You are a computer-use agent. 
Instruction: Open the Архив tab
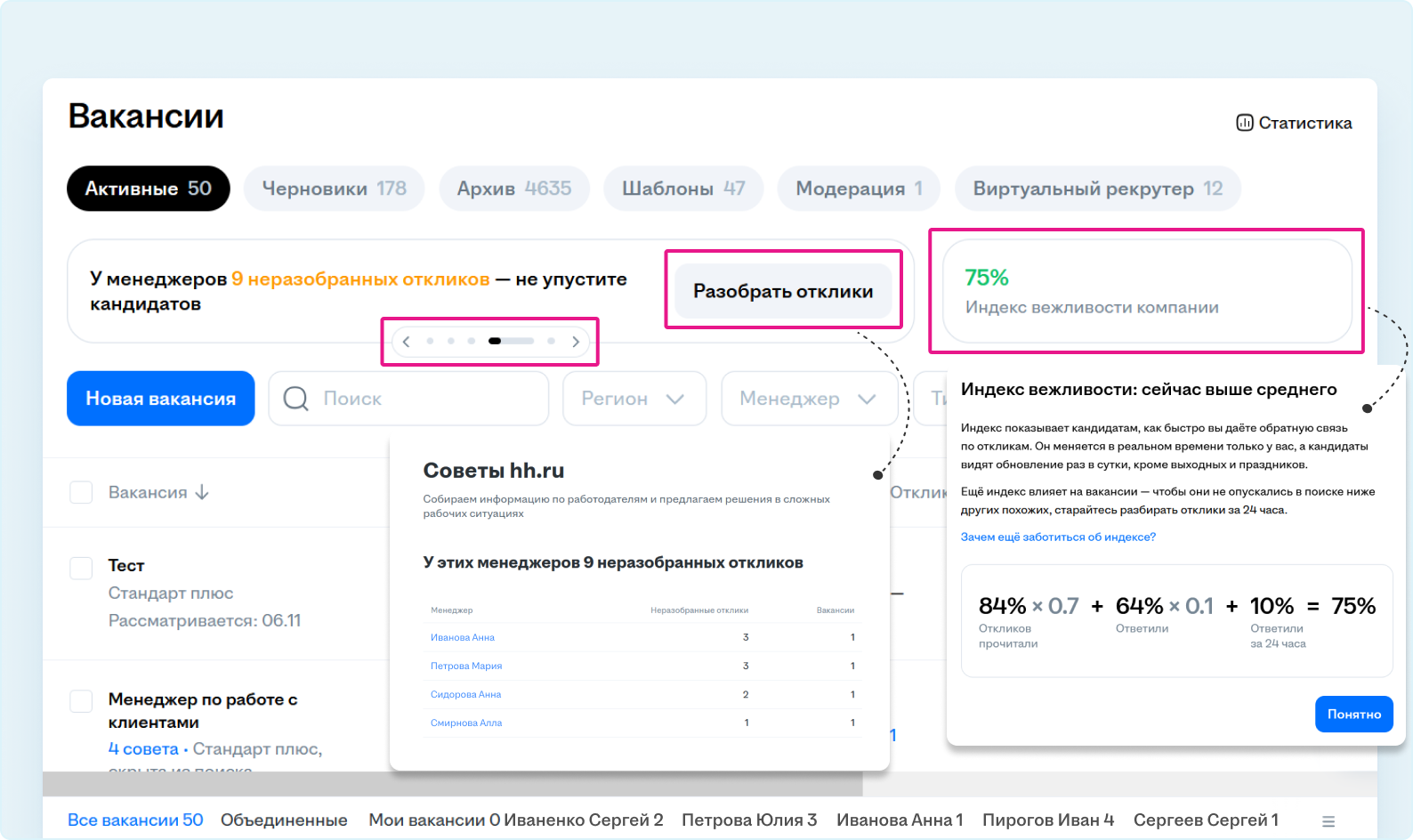(513, 189)
